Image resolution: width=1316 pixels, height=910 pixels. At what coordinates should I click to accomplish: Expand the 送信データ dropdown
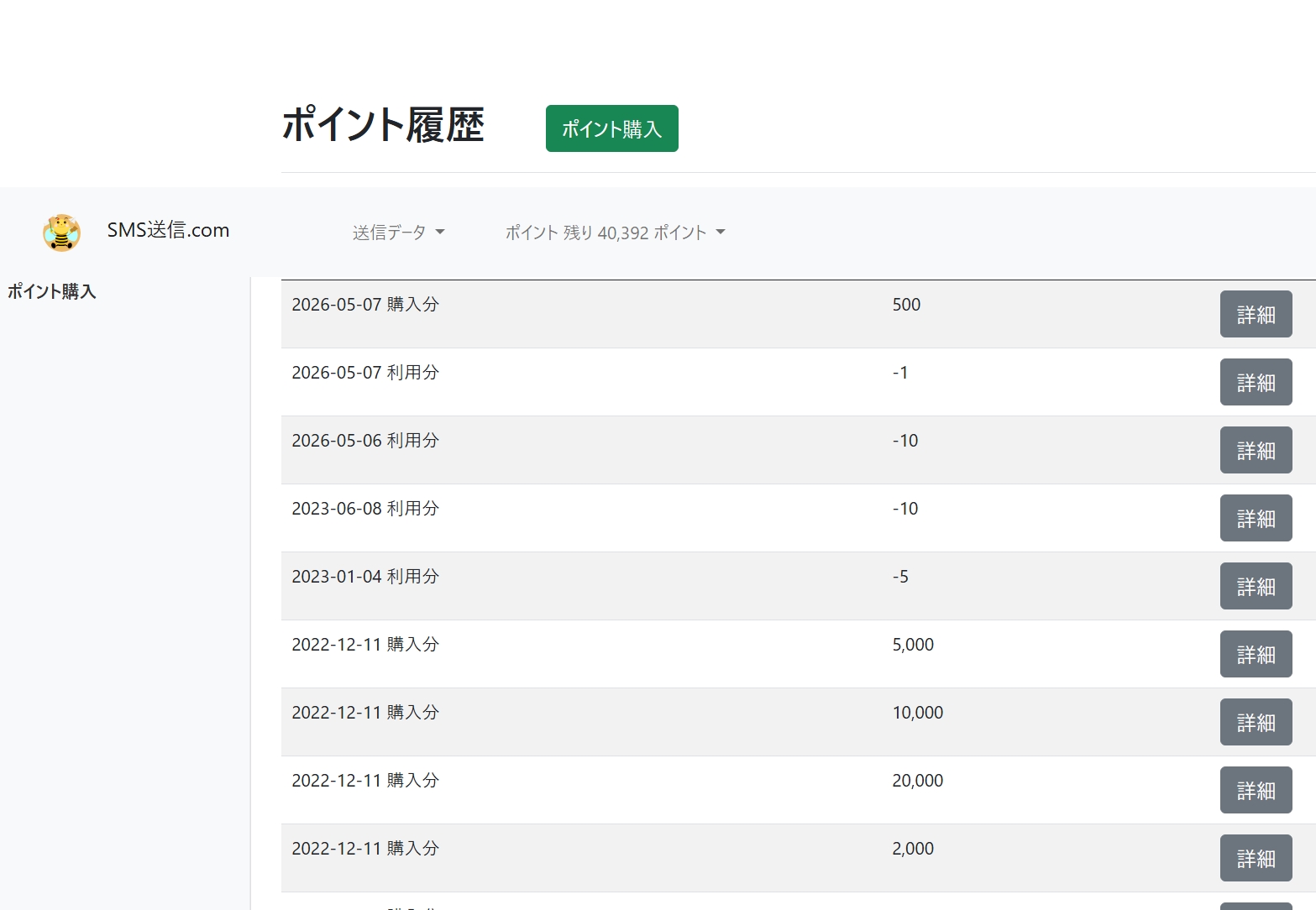click(x=398, y=233)
